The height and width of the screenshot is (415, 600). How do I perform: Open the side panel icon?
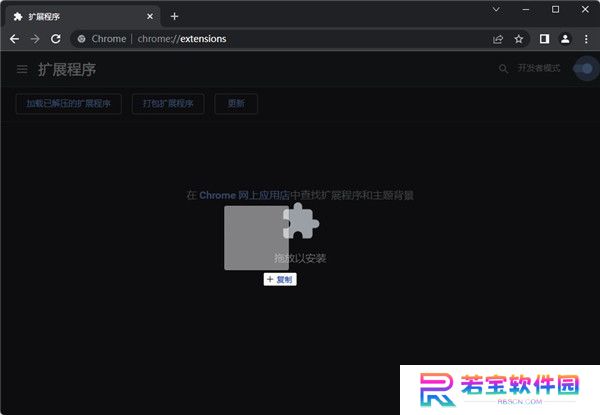coord(544,39)
